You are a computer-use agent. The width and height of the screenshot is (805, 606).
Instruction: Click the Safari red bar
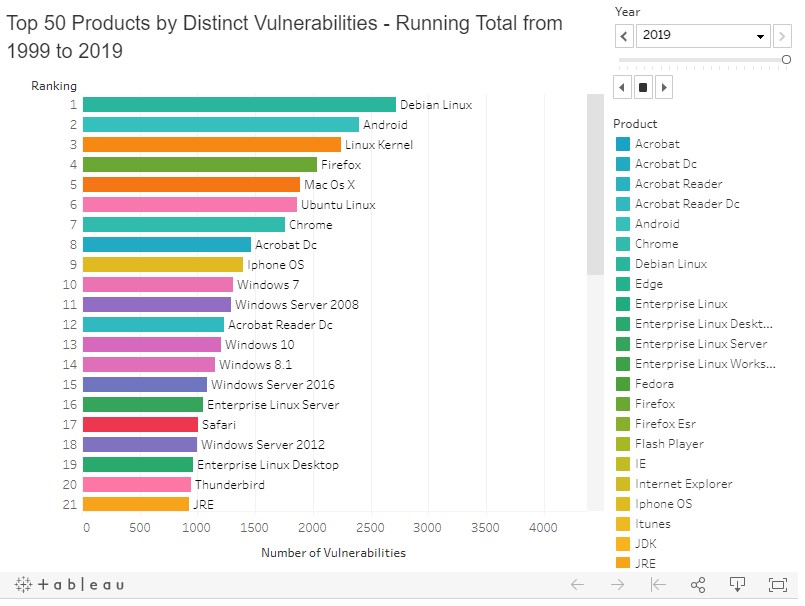pos(140,425)
